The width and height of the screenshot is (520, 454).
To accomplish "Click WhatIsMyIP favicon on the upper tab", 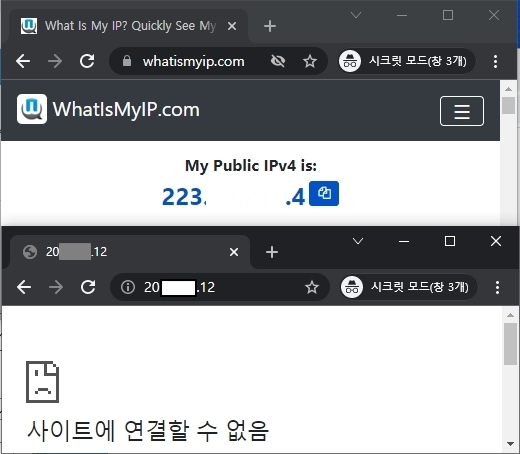I will click(29, 26).
